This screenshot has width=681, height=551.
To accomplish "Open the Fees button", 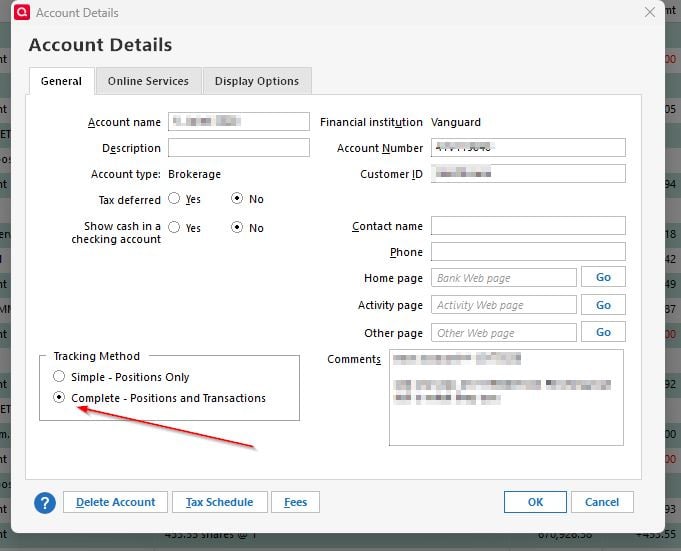I will click(295, 502).
